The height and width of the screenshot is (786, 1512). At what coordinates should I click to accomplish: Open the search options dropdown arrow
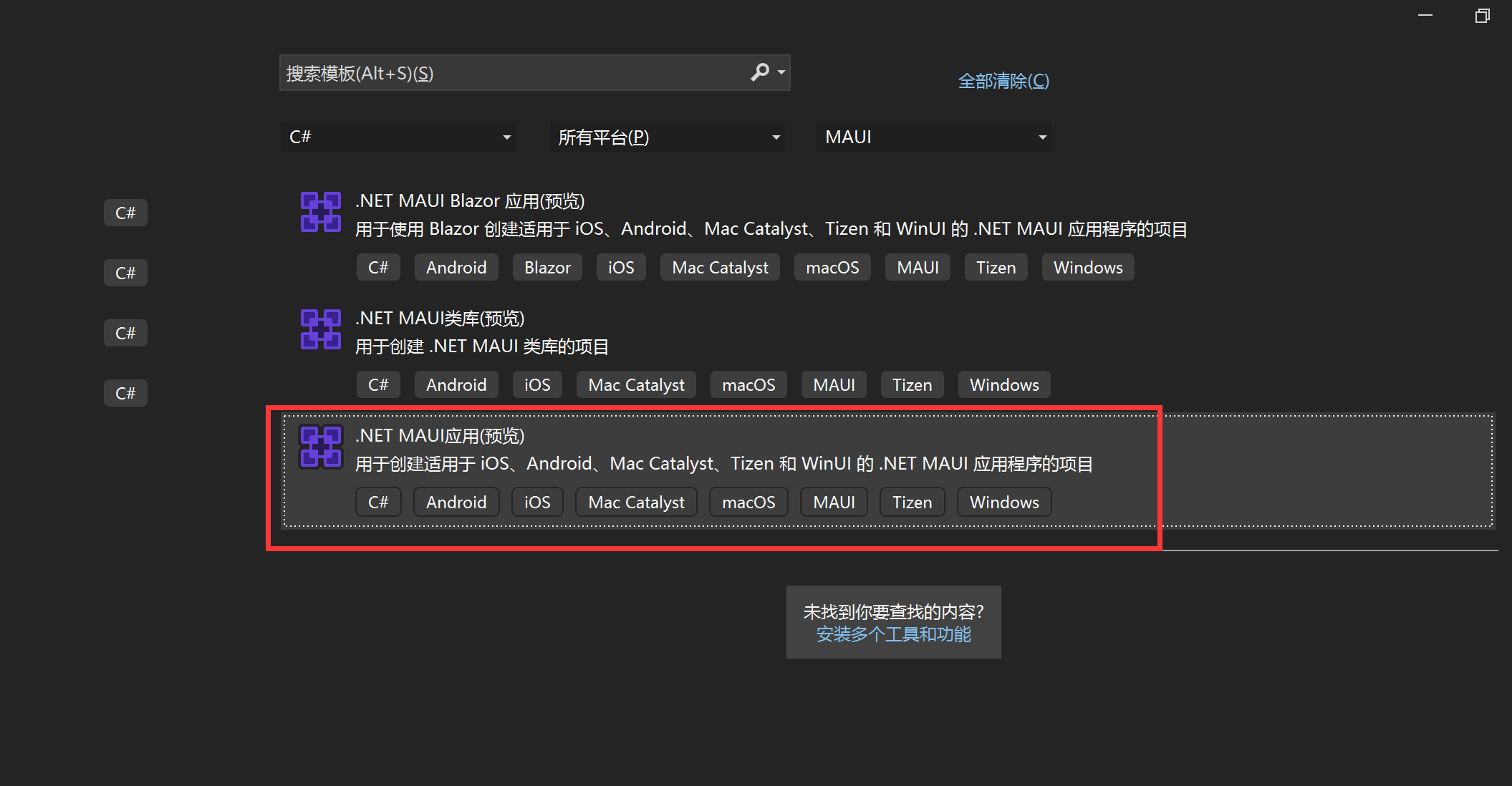click(x=781, y=72)
